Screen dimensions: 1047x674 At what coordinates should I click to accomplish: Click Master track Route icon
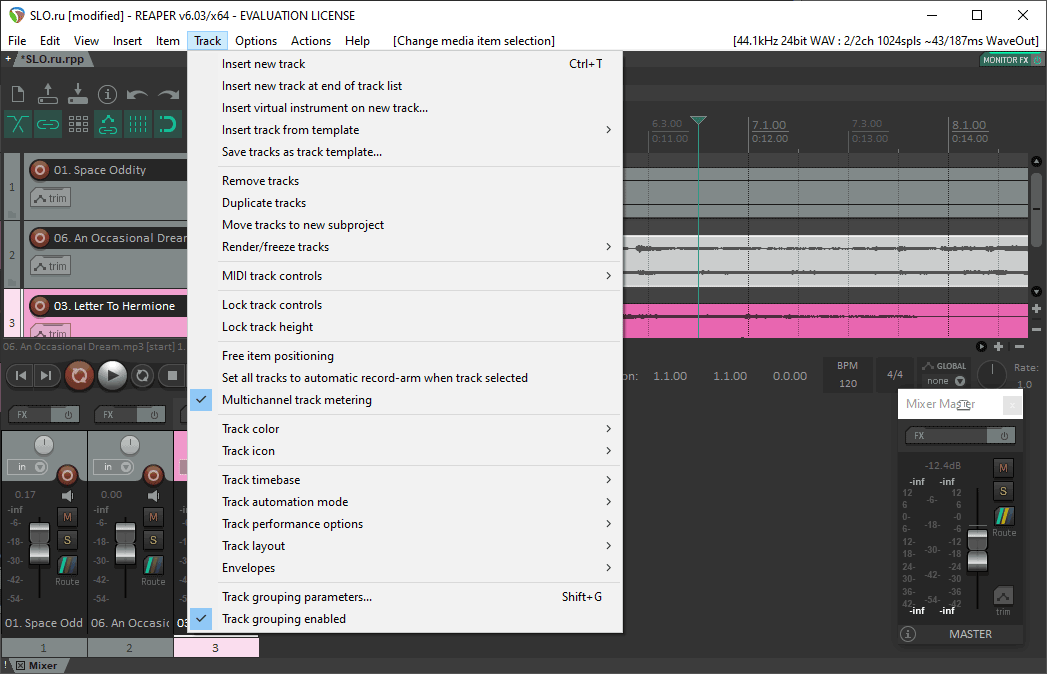tap(1004, 516)
